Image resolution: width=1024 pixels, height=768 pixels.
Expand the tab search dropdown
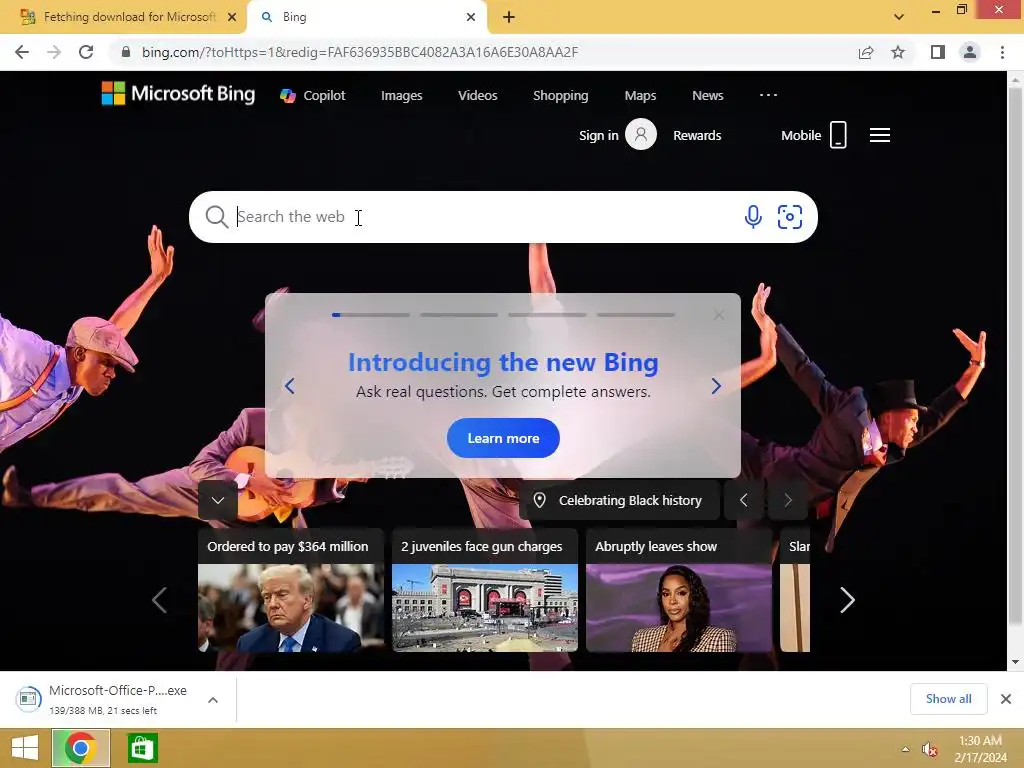click(x=899, y=17)
